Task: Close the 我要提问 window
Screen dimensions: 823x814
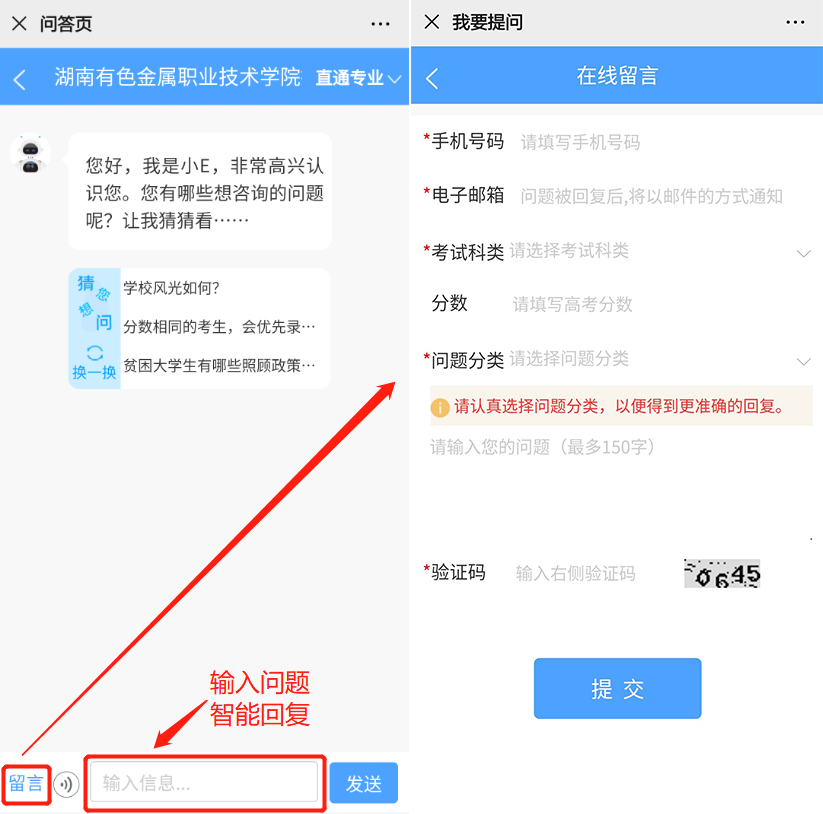Action: point(432,22)
